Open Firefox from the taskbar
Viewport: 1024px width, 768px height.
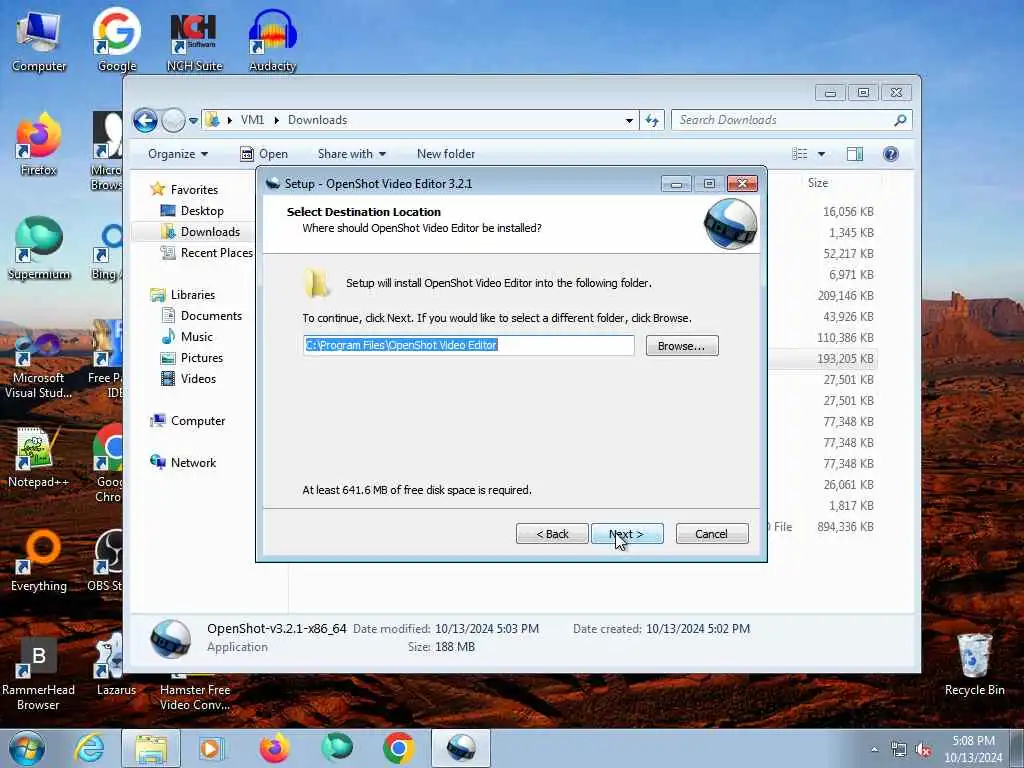point(274,748)
